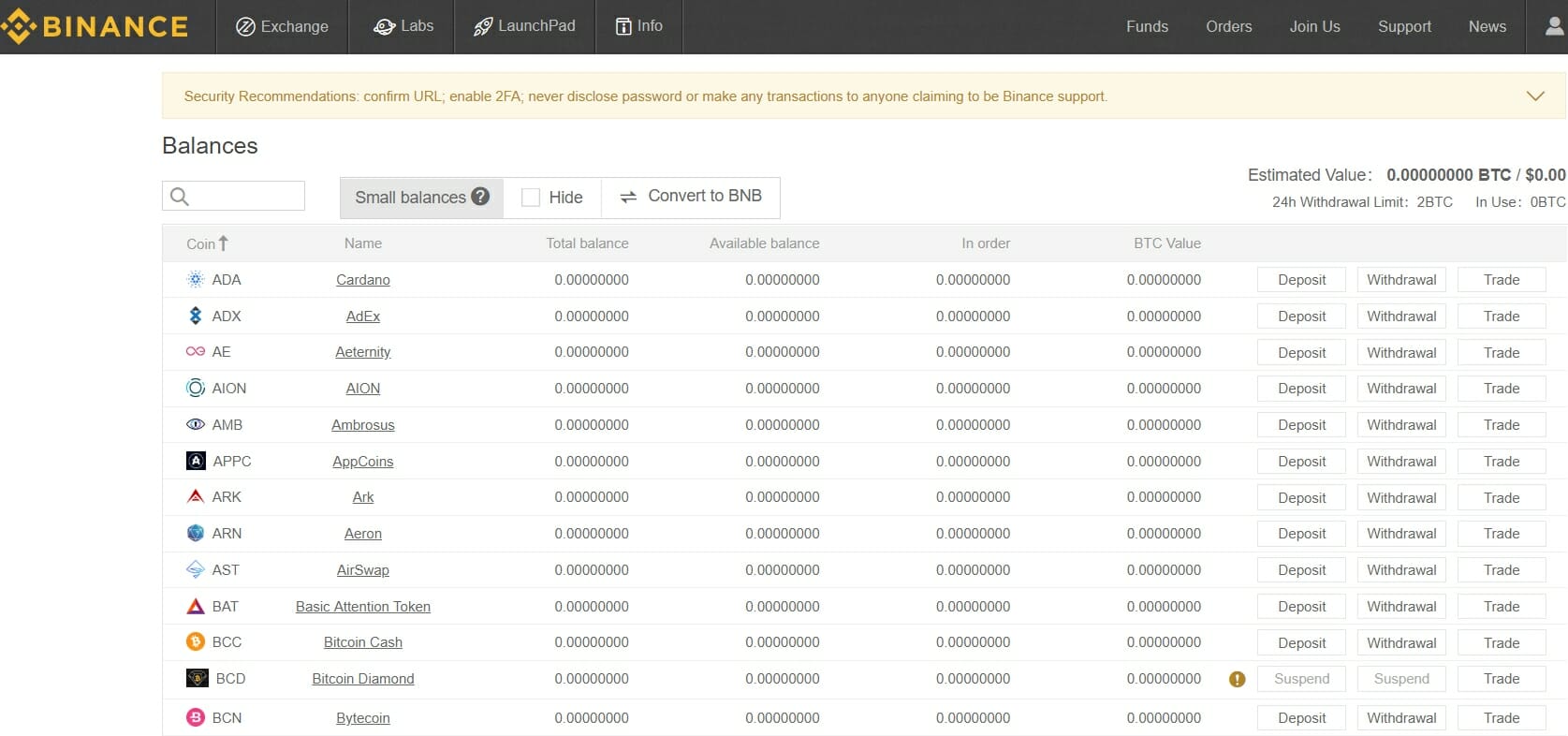1568x736 pixels.
Task: Click Withdrawal for AMB
Action: click(x=1401, y=424)
